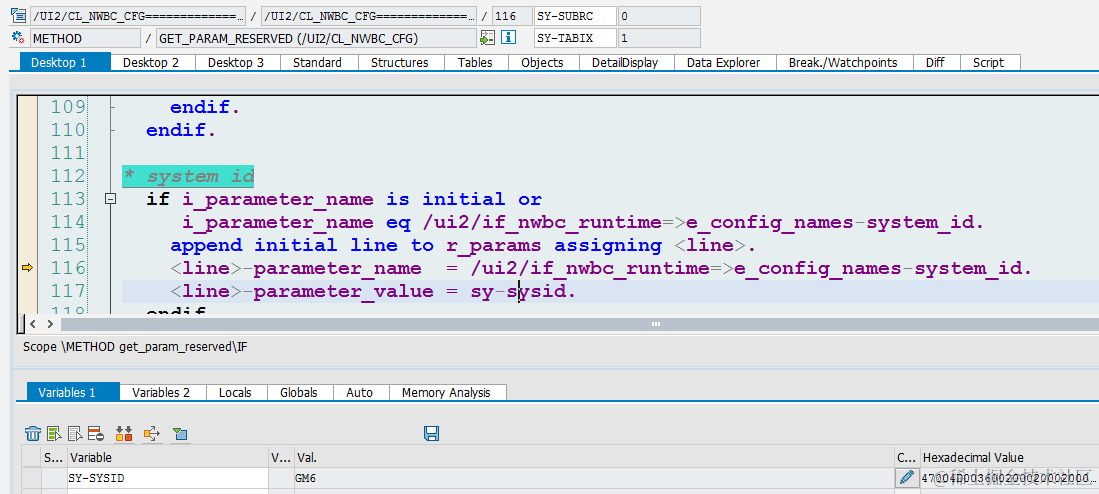1099x494 pixels.
Task: Click the hexadecimal value cell starting with 4700
Action: [1008, 479]
